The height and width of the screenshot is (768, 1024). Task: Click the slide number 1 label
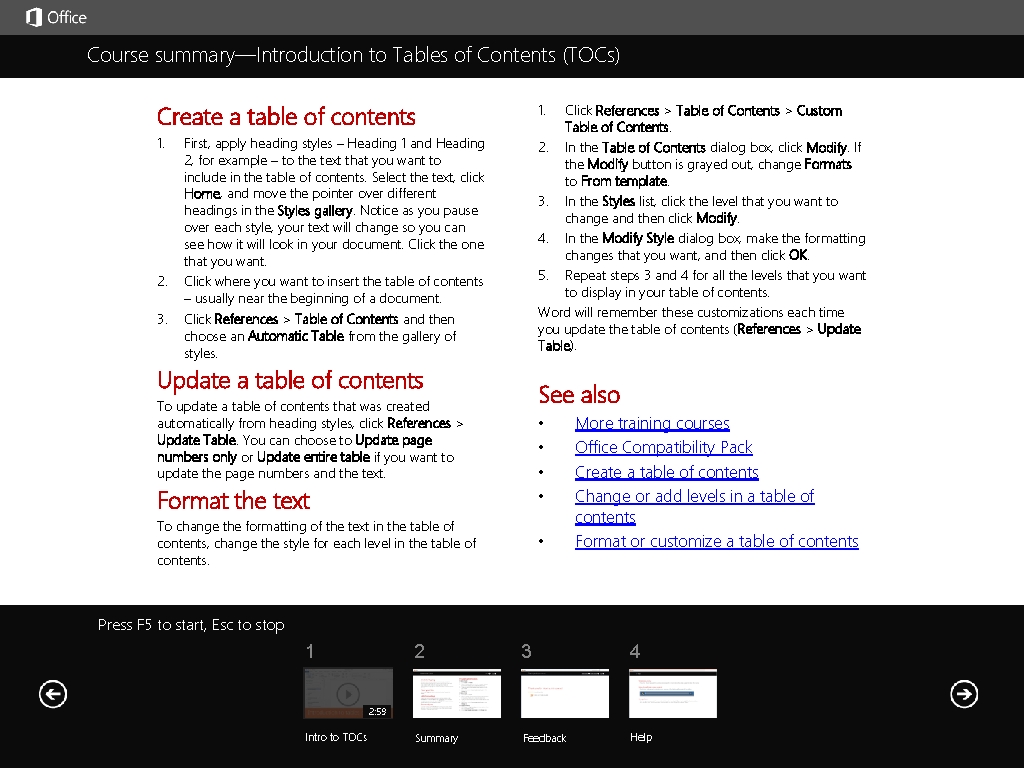tap(310, 651)
